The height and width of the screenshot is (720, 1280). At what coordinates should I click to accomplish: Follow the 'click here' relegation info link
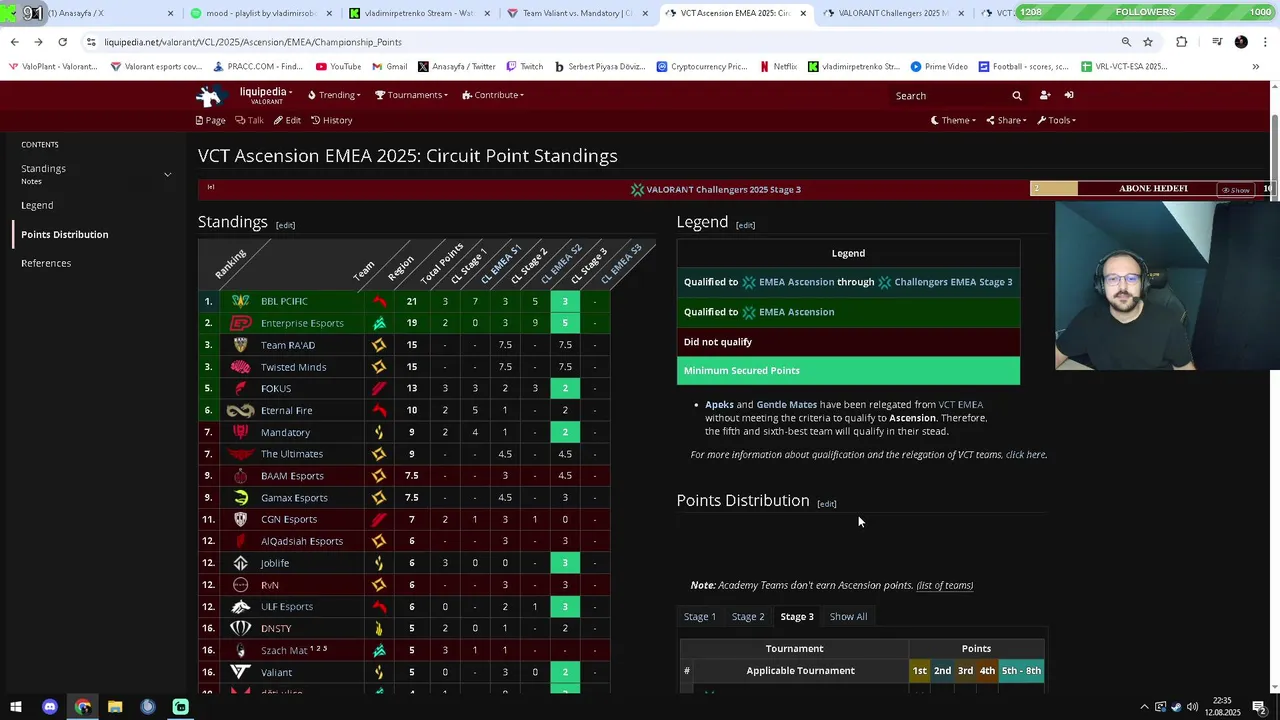pos(1025,455)
